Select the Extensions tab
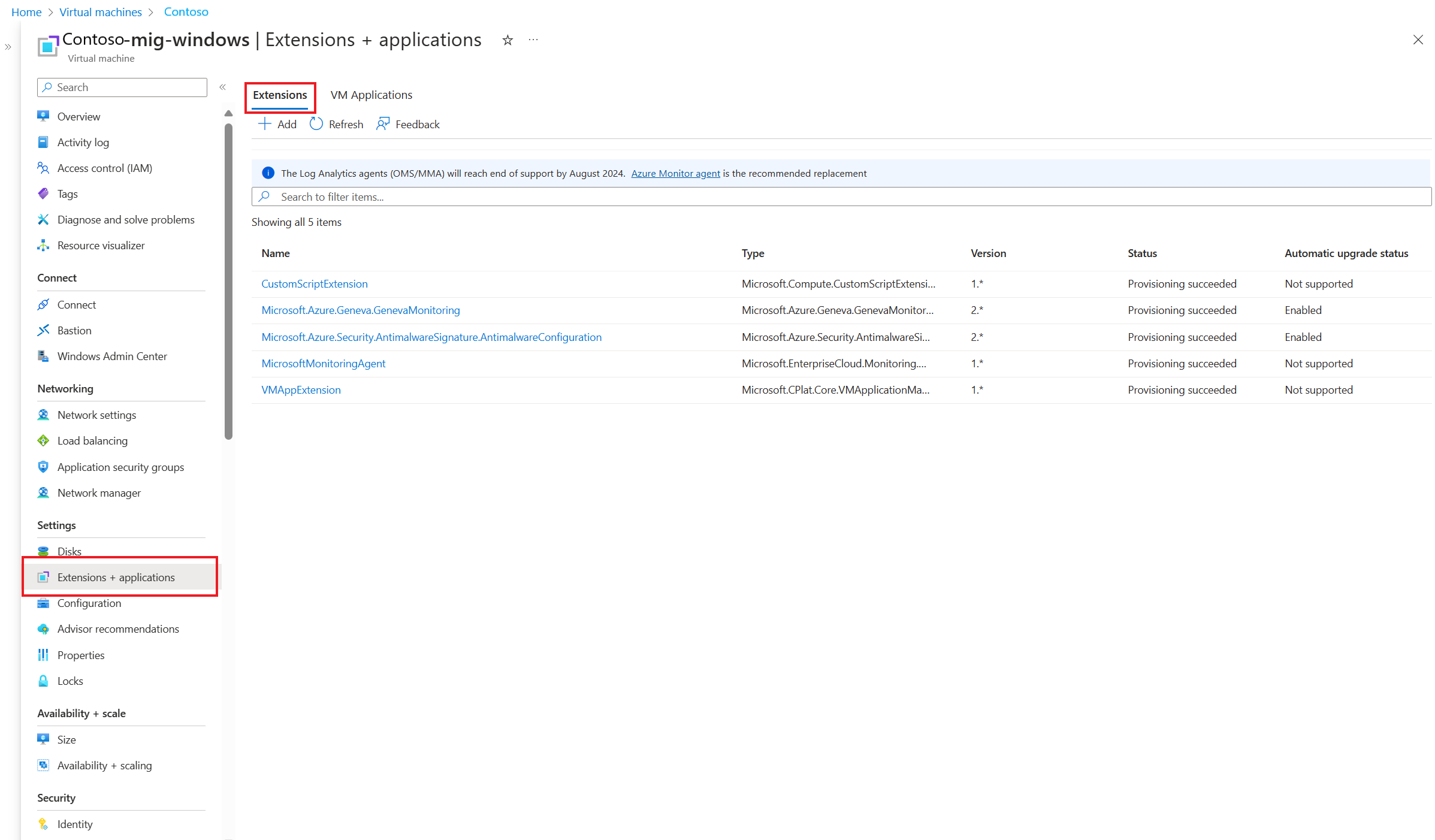1435x840 pixels. (280, 95)
